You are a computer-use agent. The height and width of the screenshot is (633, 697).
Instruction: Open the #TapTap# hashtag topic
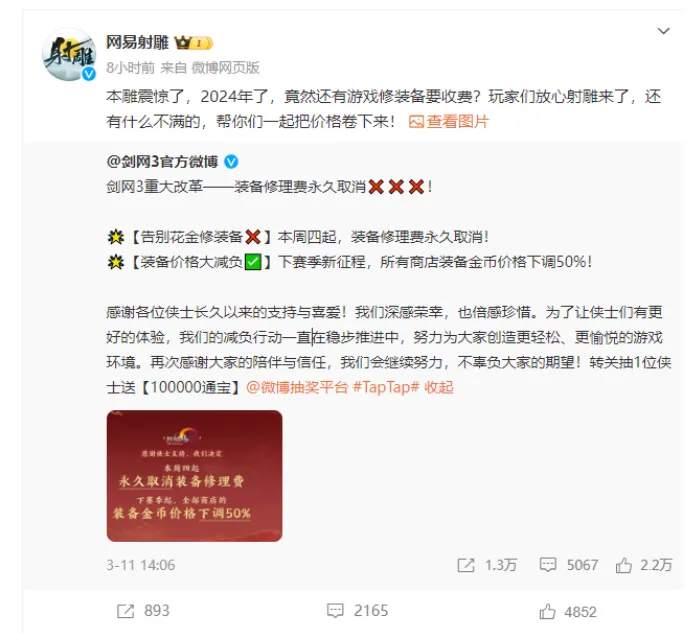[x=385, y=387]
